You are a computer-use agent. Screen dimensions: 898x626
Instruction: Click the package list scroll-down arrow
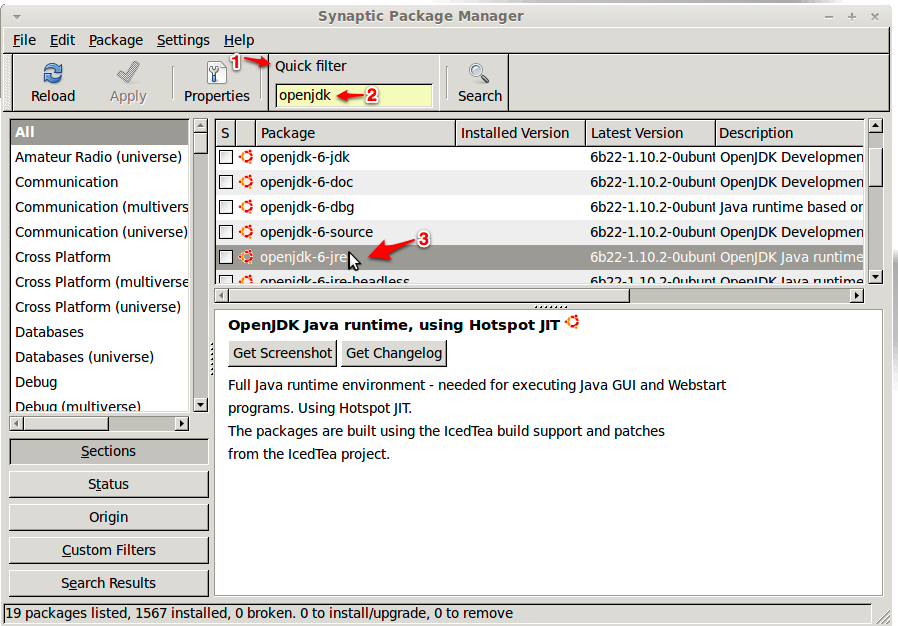point(875,277)
